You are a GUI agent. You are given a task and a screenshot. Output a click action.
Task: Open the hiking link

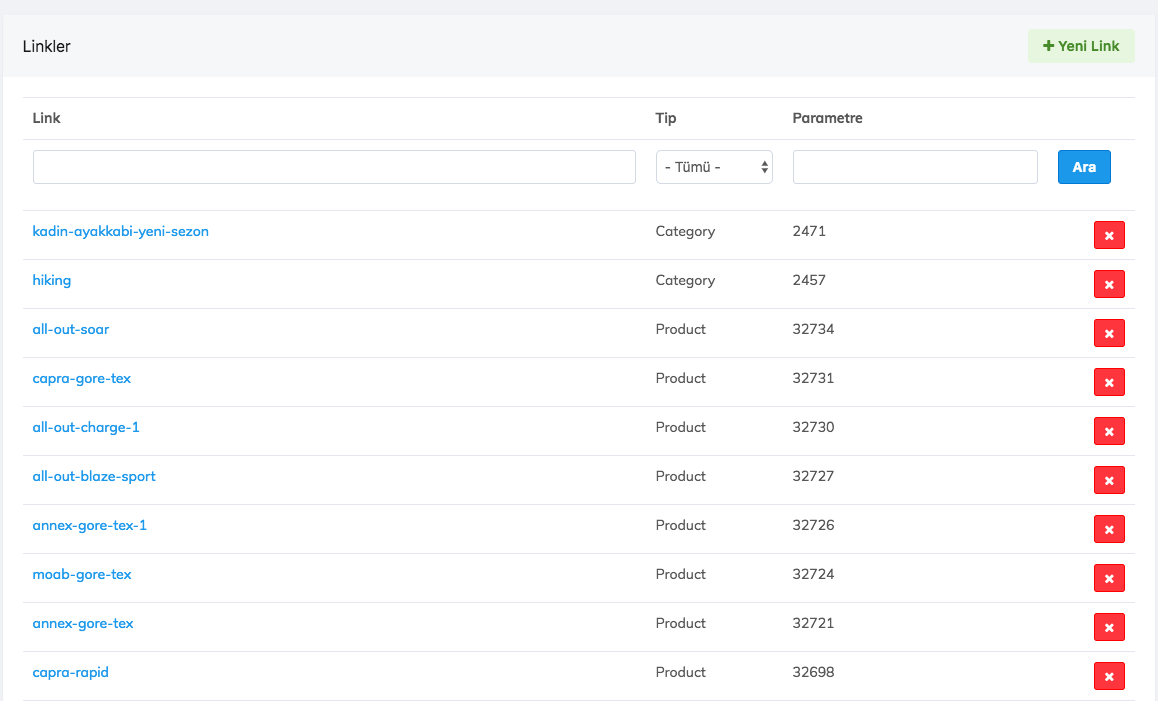pyautogui.click(x=52, y=280)
